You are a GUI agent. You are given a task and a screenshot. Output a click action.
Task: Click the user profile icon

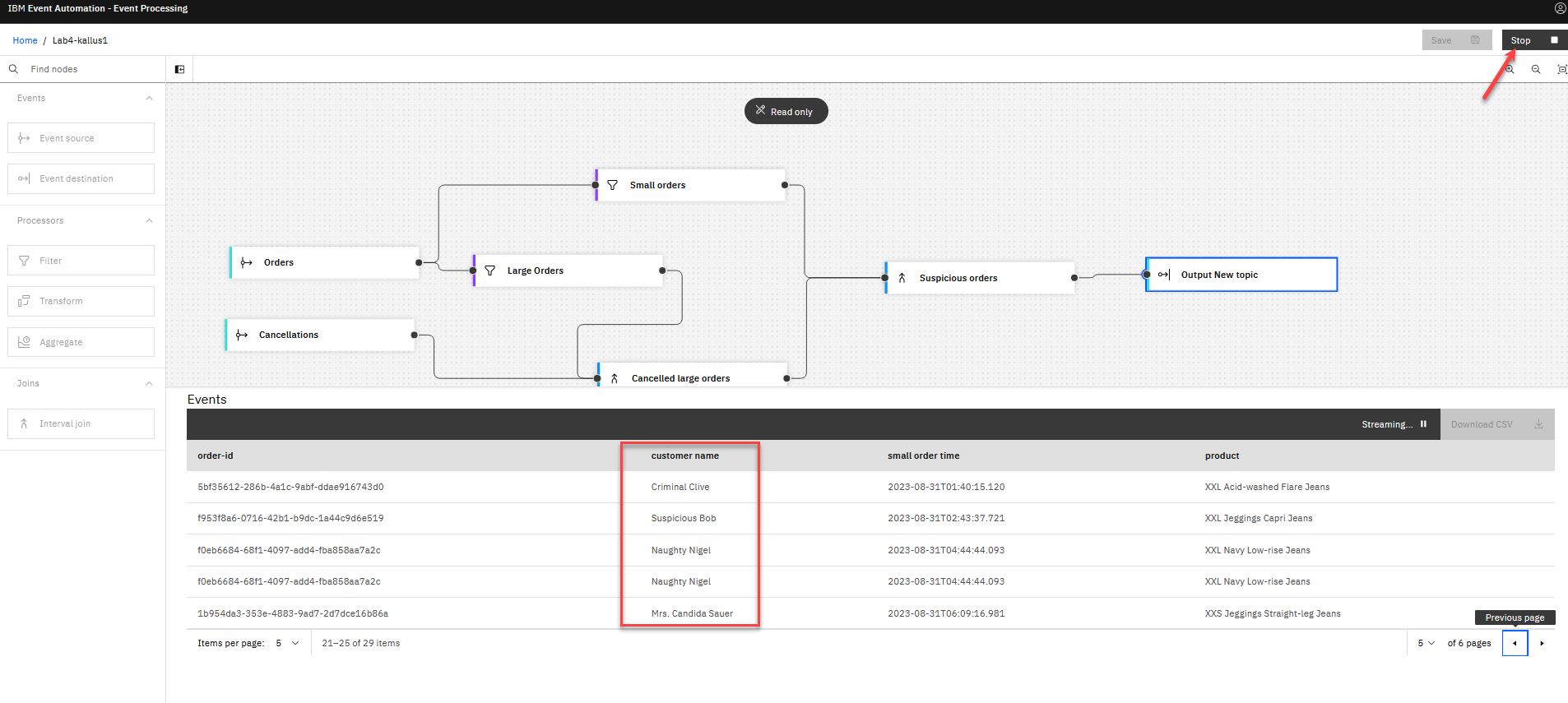coord(1560,8)
